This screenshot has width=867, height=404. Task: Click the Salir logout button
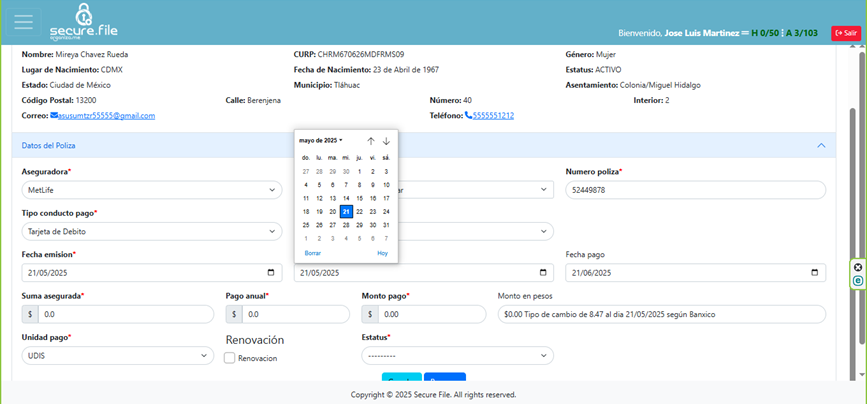pos(845,33)
